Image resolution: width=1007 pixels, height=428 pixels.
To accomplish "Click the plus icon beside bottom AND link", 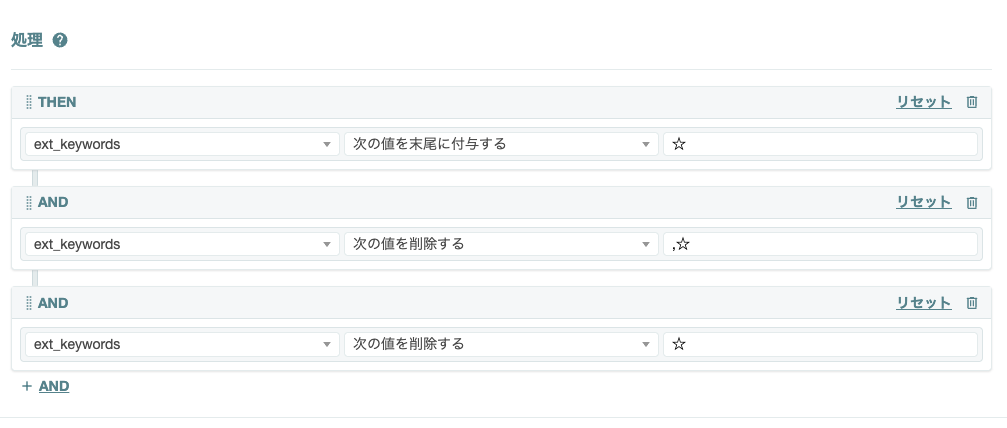I will pos(27,386).
